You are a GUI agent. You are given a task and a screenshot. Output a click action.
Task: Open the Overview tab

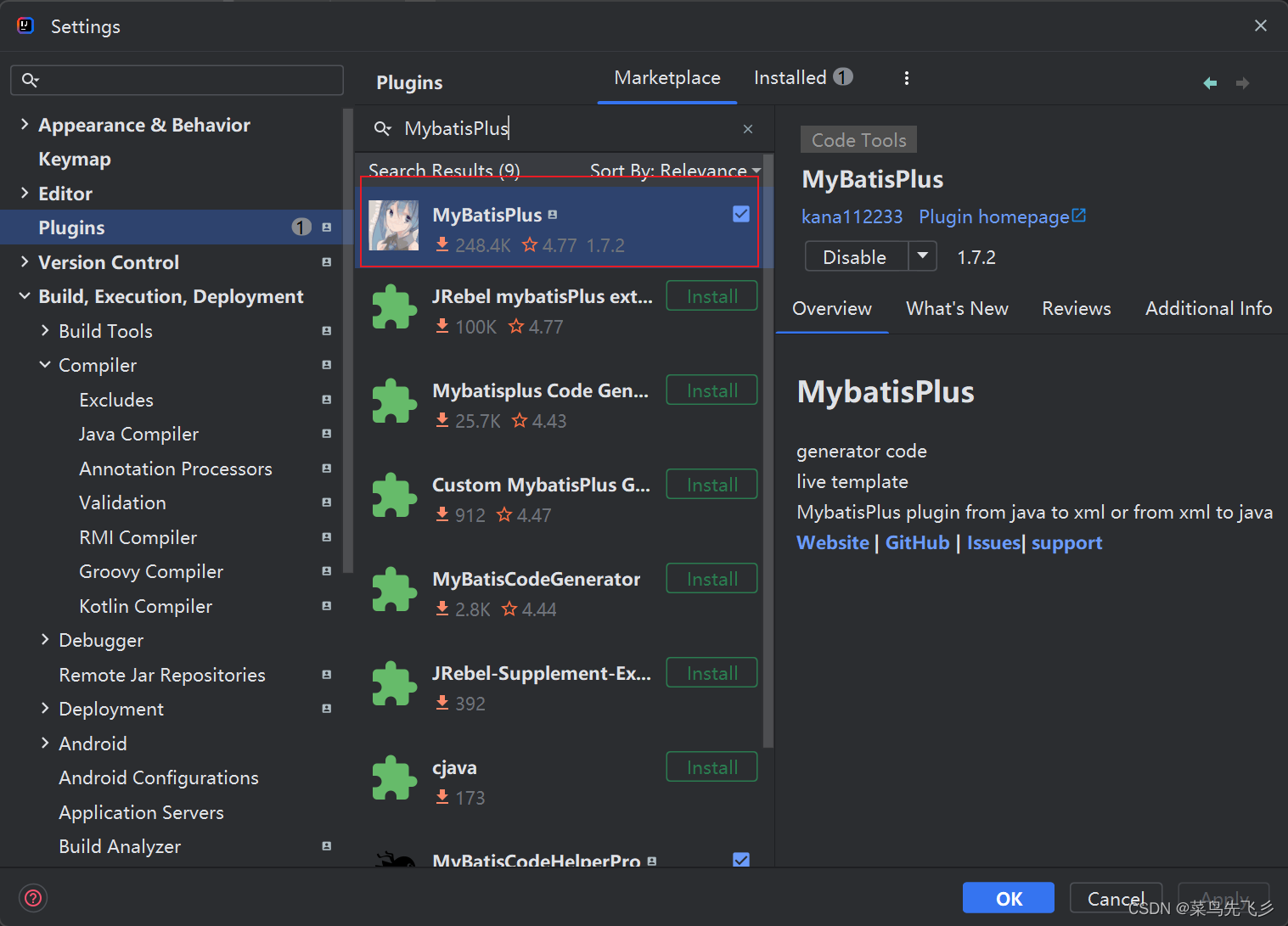pos(832,309)
